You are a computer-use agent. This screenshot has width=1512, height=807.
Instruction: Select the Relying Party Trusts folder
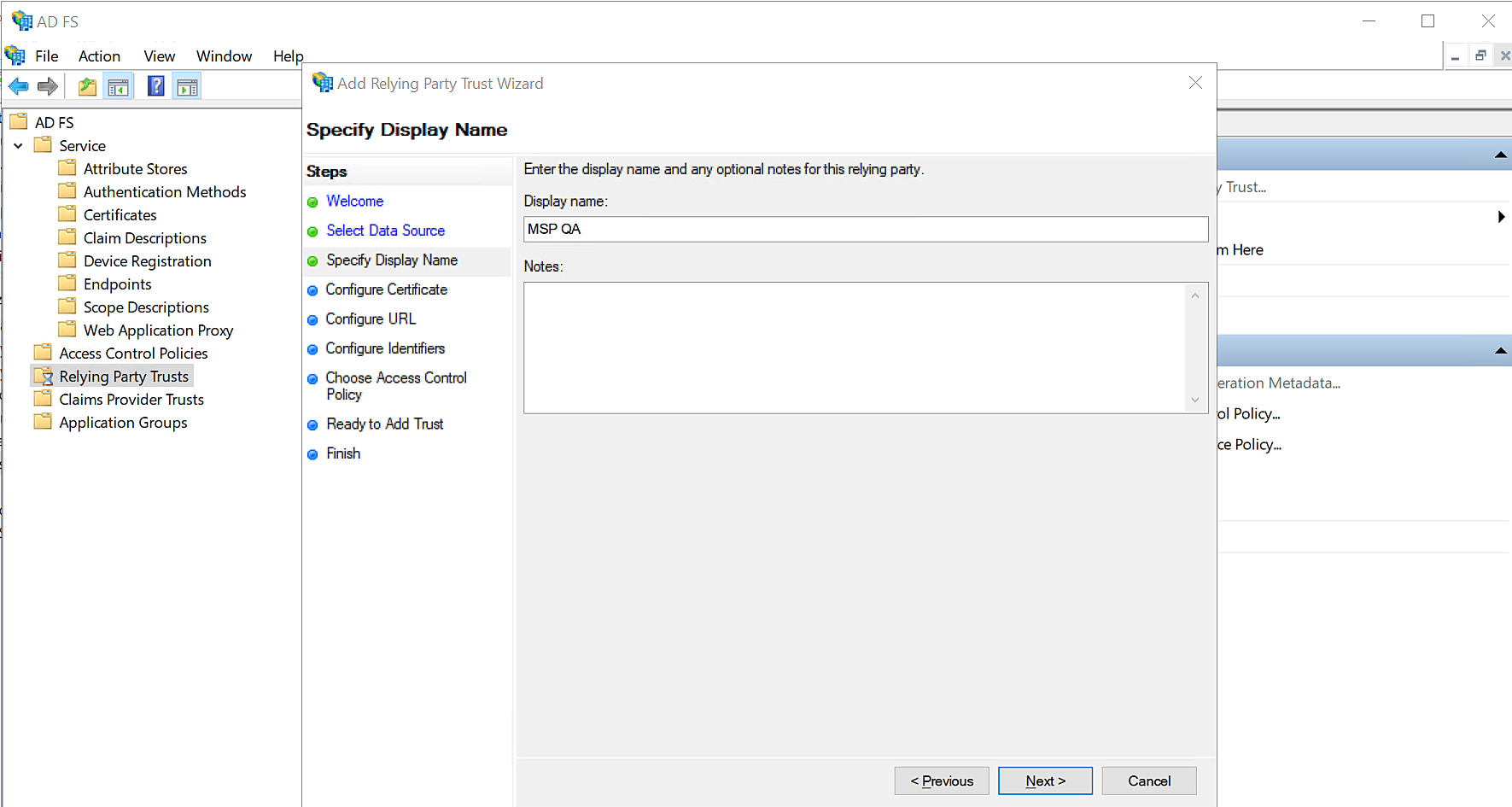[123, 377]
